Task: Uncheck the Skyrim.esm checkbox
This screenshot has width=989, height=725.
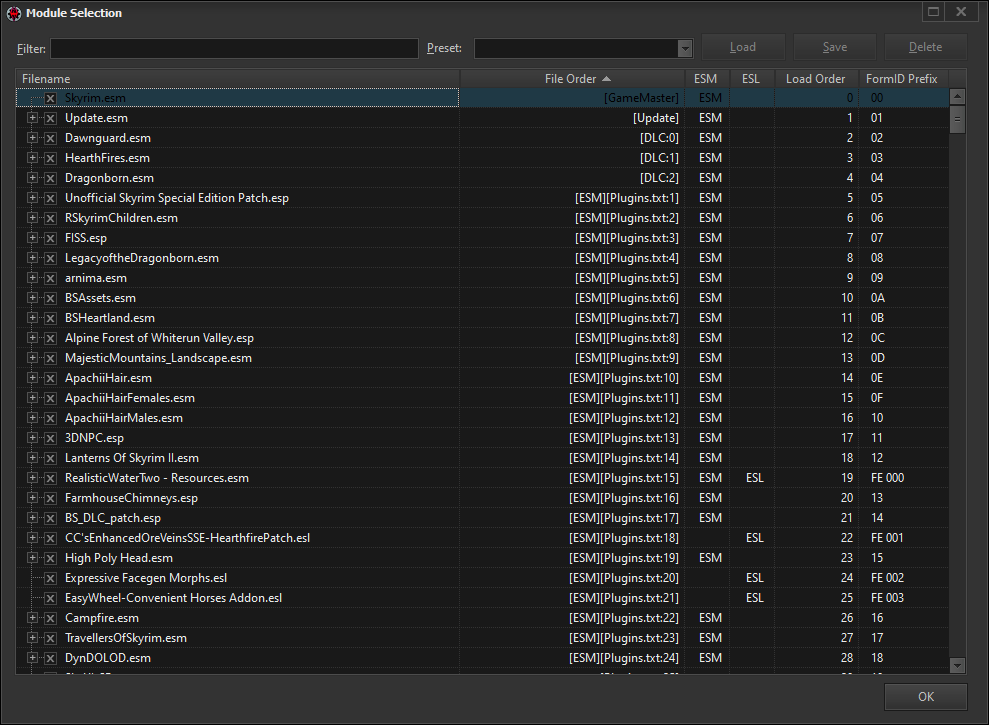Action: (x=50, y=98)
